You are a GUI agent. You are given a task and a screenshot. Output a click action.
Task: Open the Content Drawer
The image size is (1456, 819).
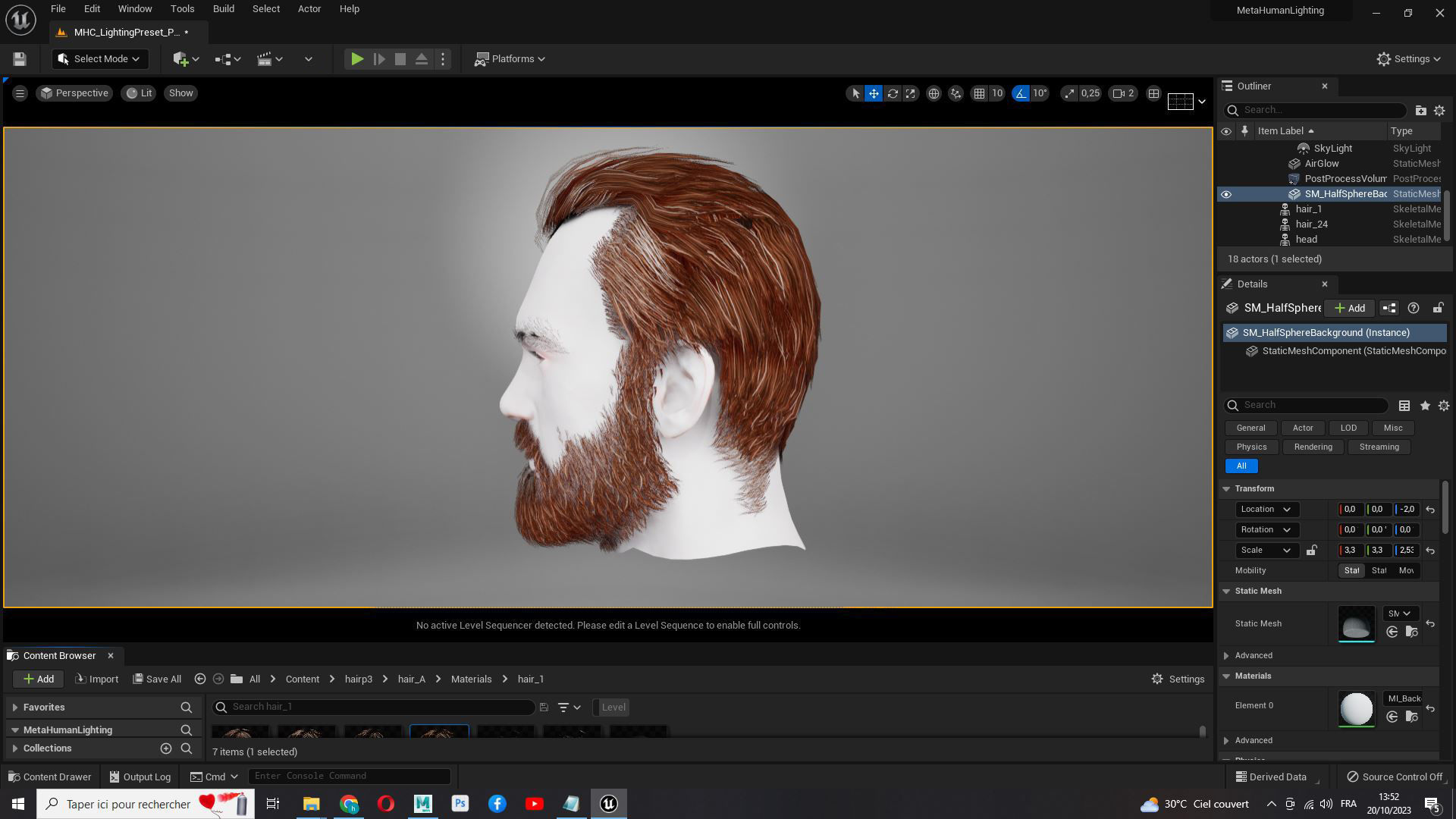49,777
